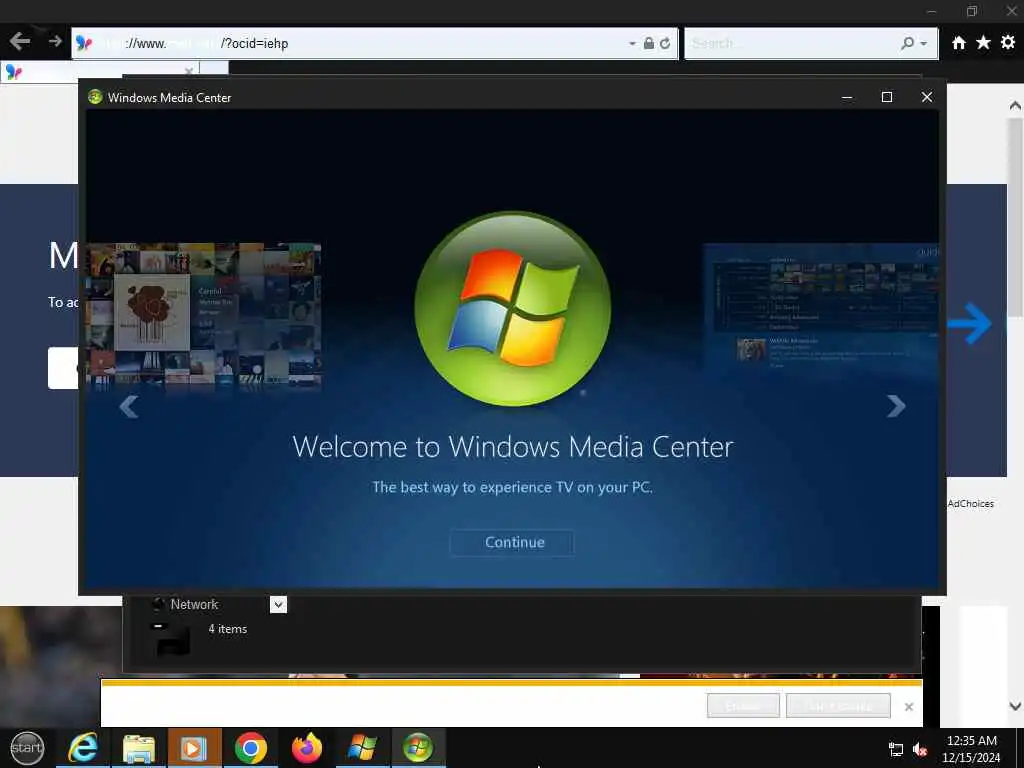
Task: Click the network tray icon
Action: pyautogui.click(x=896, y=750)
